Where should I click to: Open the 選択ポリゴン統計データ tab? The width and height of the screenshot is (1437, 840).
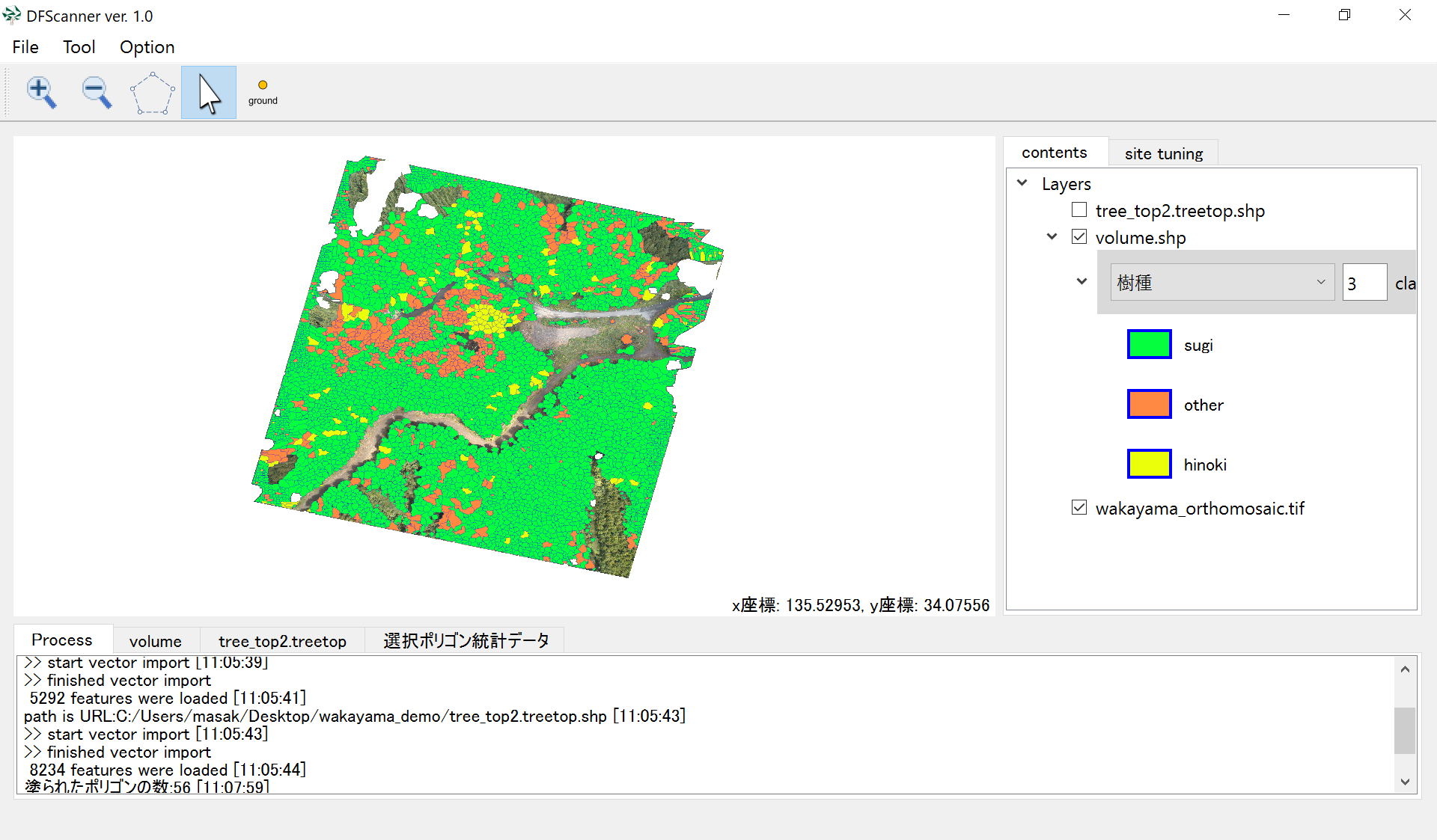[466, 641]
